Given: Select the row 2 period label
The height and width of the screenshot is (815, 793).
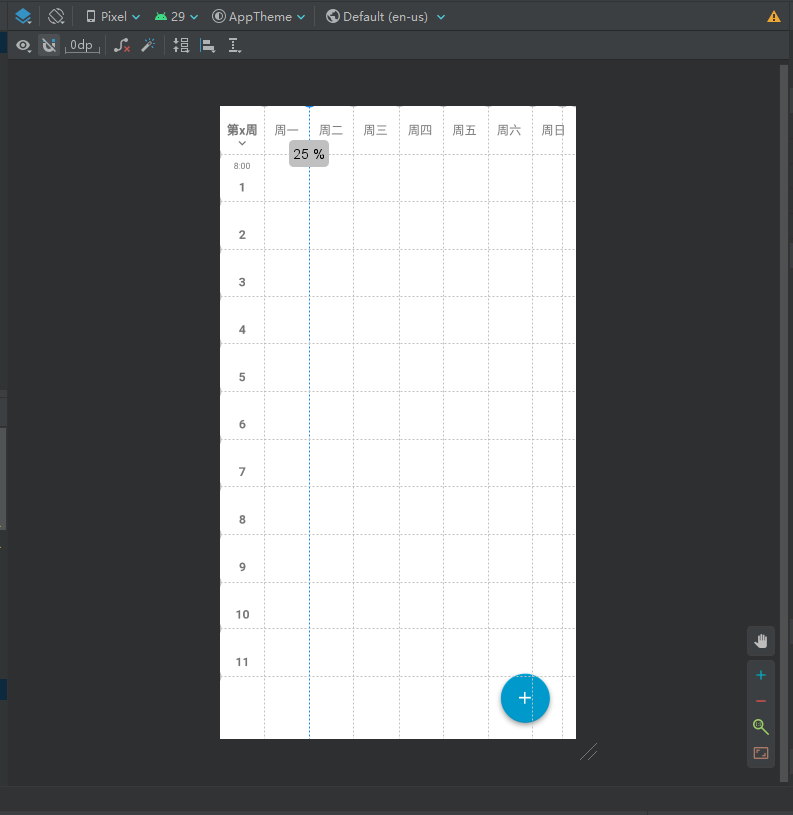Looking at the screenshot, I should point(242,234).
